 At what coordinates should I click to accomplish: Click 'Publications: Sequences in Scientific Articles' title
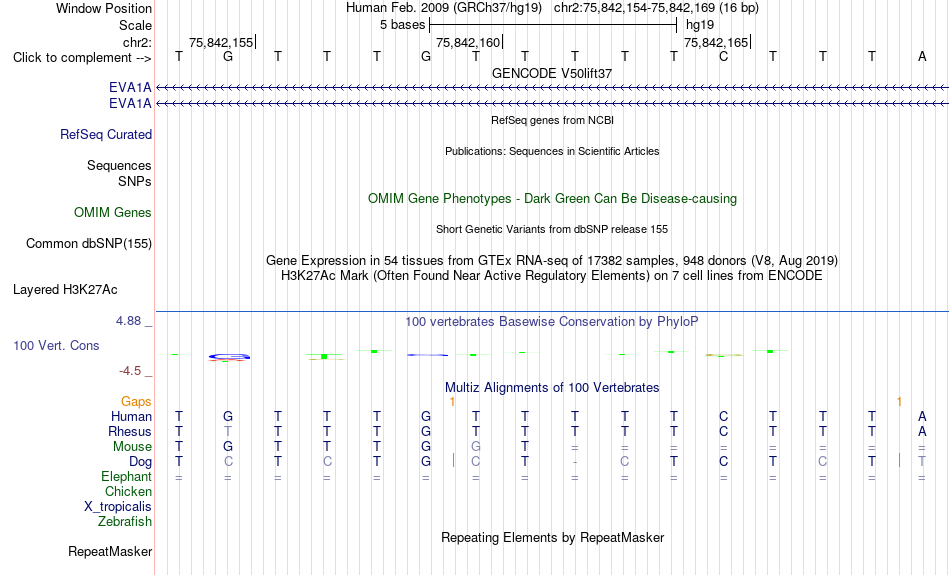tap(552, 151)
